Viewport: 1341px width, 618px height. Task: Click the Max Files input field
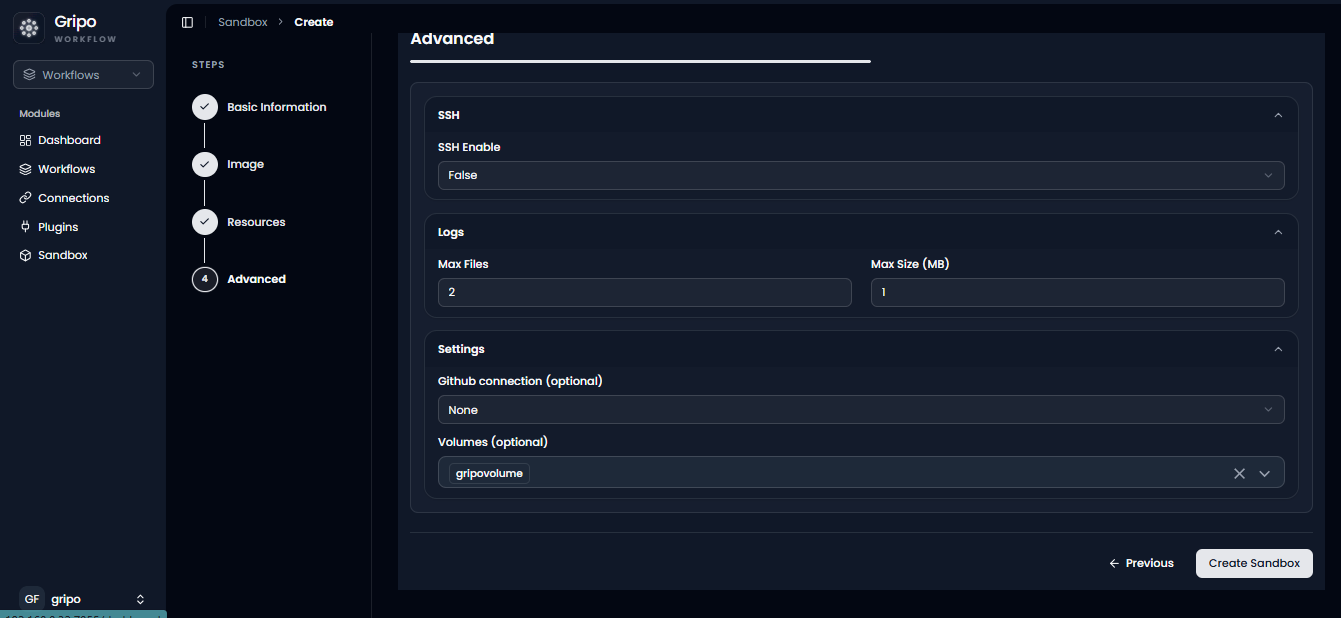click(645, 292)
